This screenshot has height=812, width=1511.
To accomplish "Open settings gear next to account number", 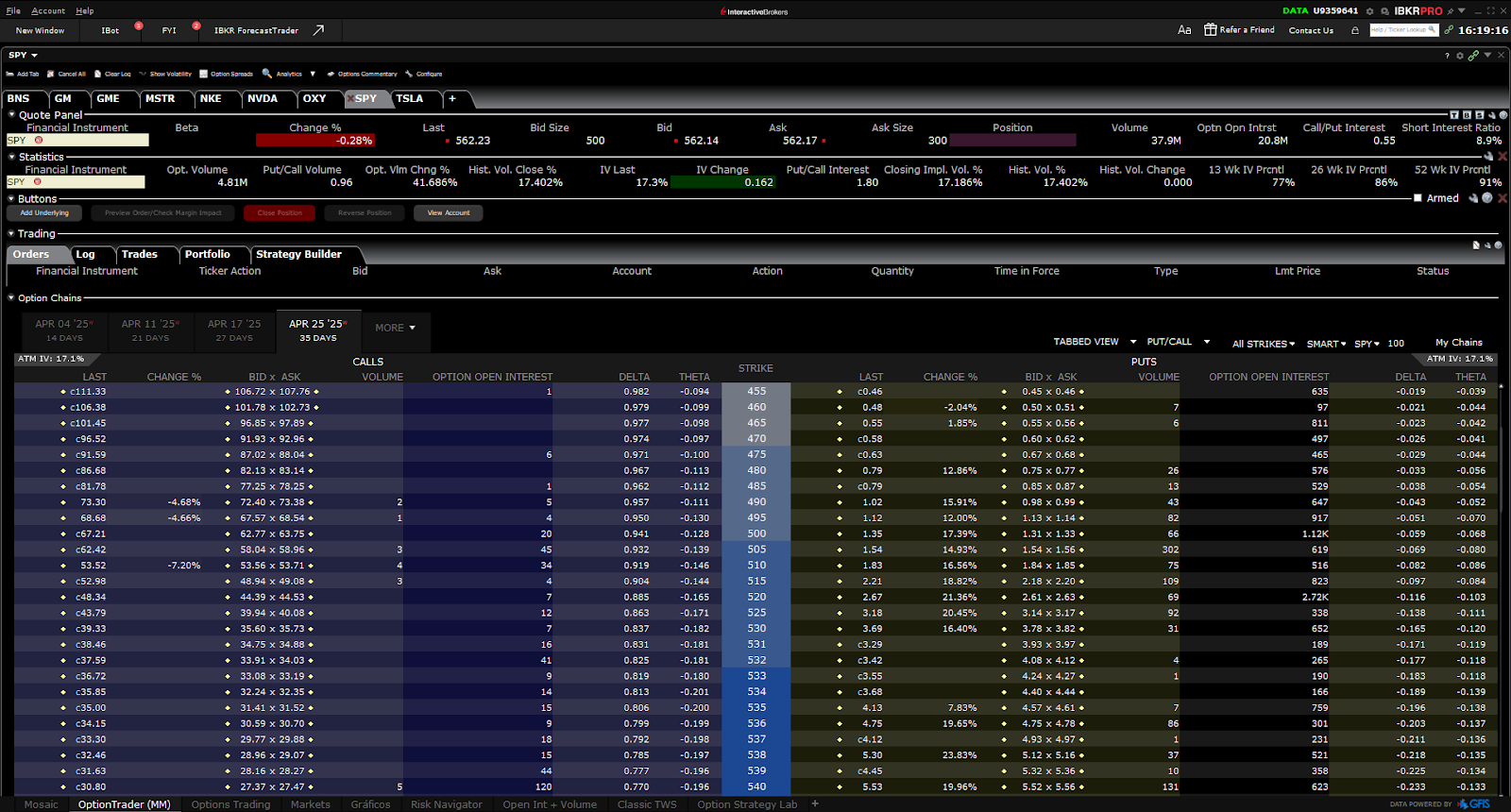I will click(1369, 11).
